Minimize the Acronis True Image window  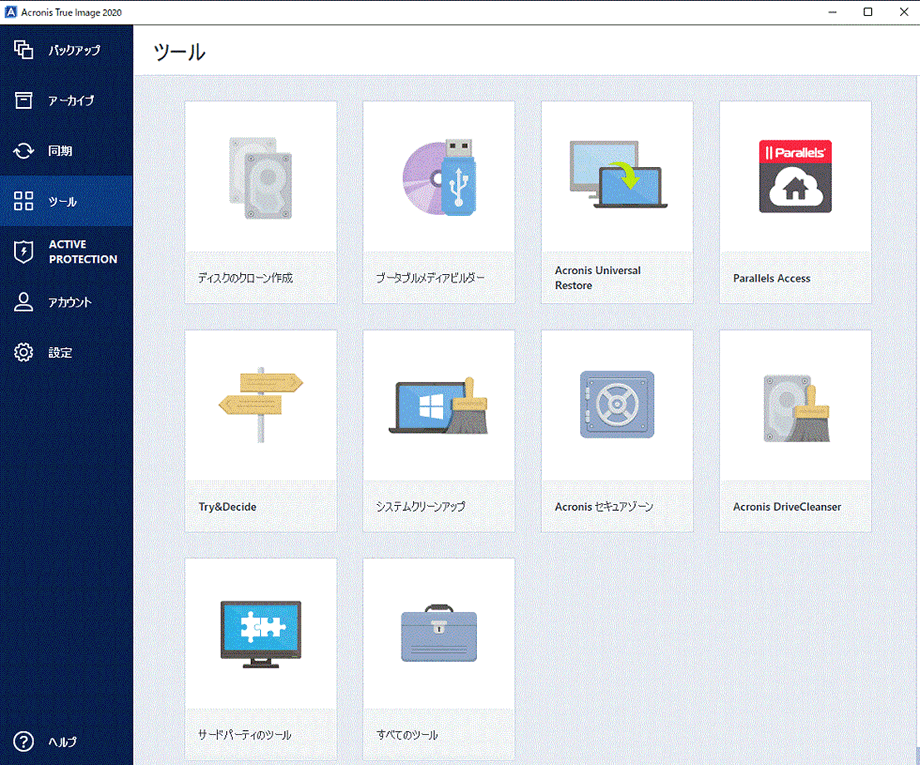click(833, 12)
